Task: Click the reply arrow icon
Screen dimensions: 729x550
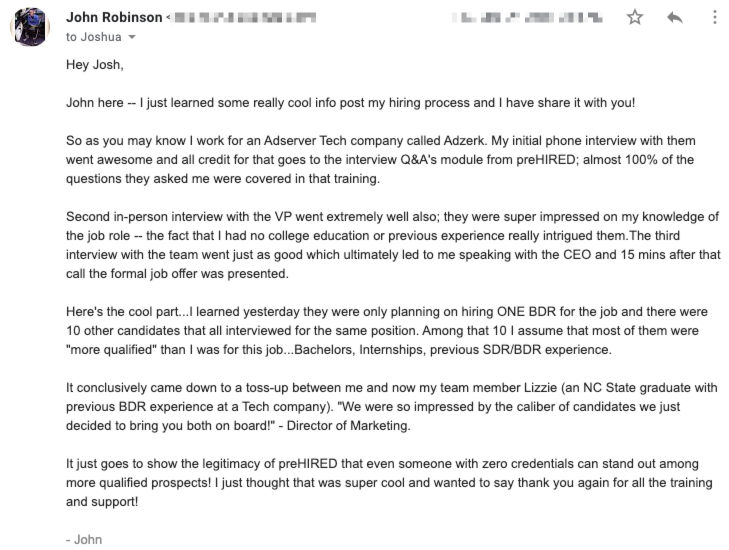Action: click(673, 18)
